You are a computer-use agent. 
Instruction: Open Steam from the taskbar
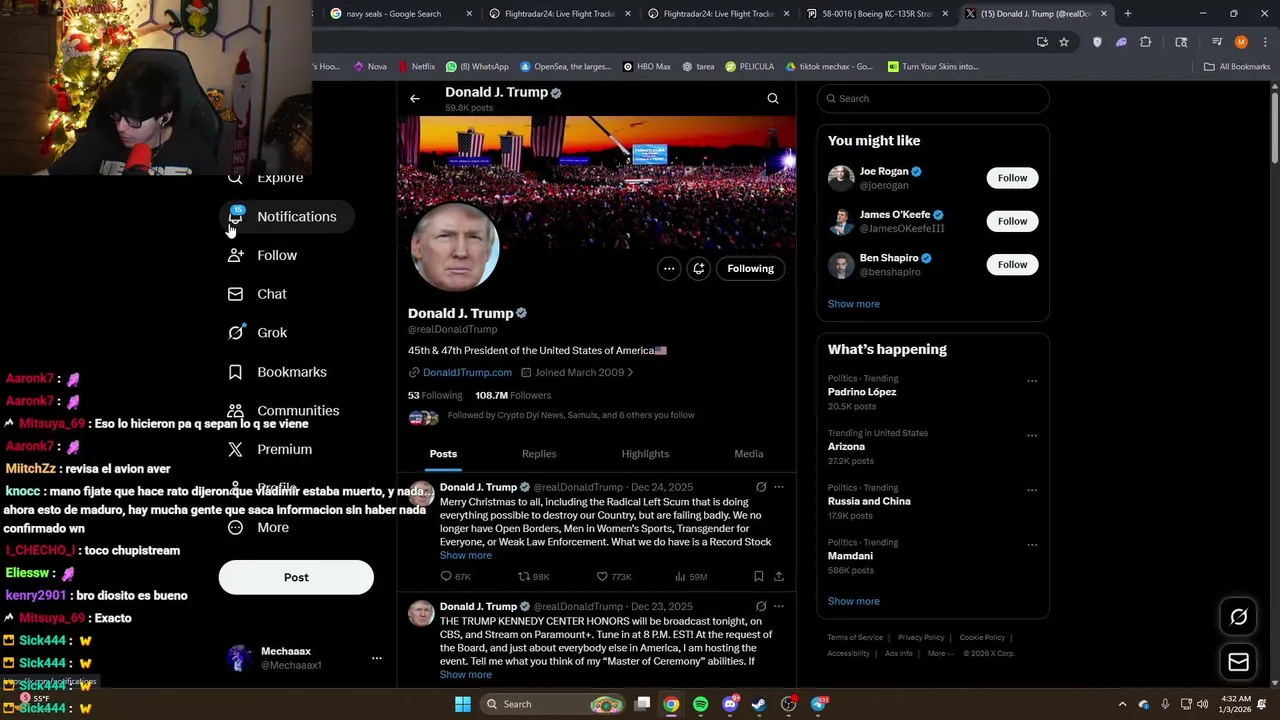point(759,704)
